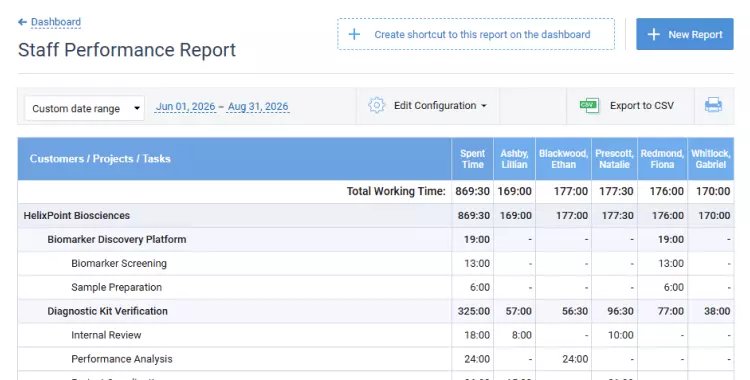Screen dimensions: 750x380
Task: Click 13:00 under Redmond for Biomarker Screening
Action: pyautogui.click(x=671, y=263)
